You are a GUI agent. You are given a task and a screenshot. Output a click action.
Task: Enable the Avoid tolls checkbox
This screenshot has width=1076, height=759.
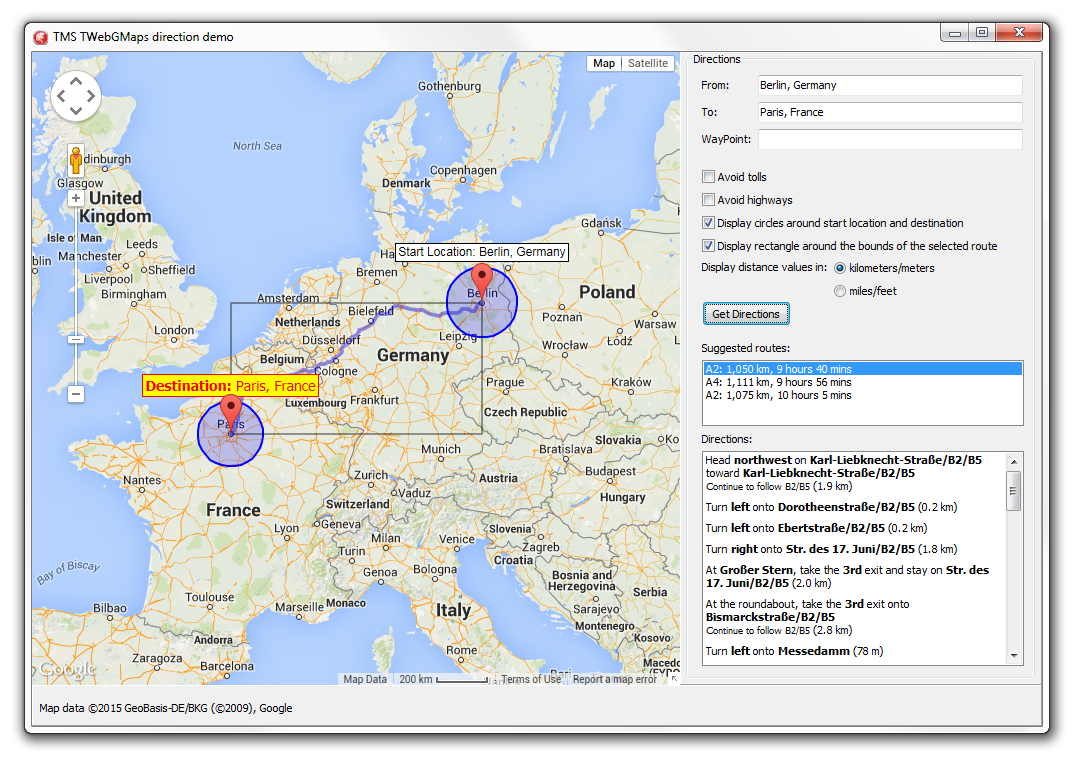pos(708,176)
